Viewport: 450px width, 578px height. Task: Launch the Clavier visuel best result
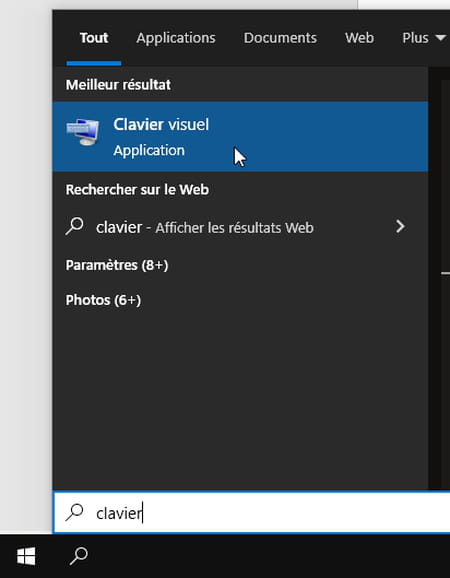click(x=240, y=136)
